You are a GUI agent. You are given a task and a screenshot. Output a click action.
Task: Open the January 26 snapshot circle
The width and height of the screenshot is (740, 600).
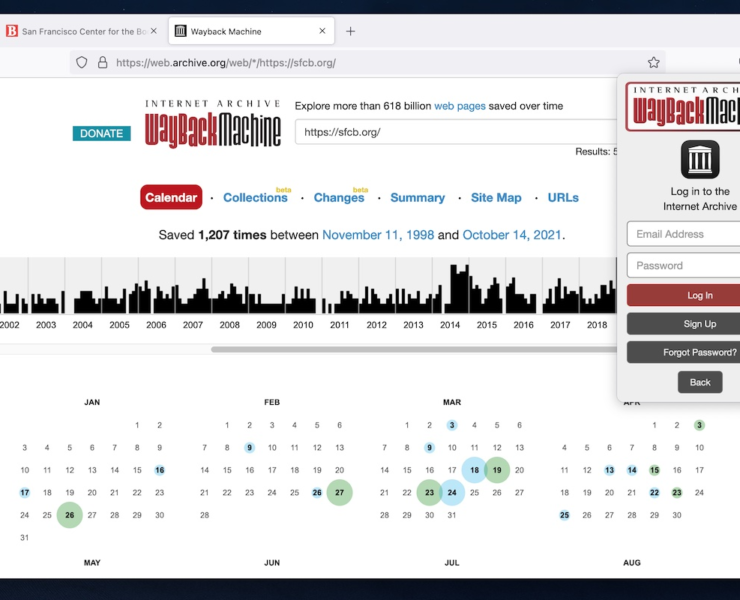69,516
